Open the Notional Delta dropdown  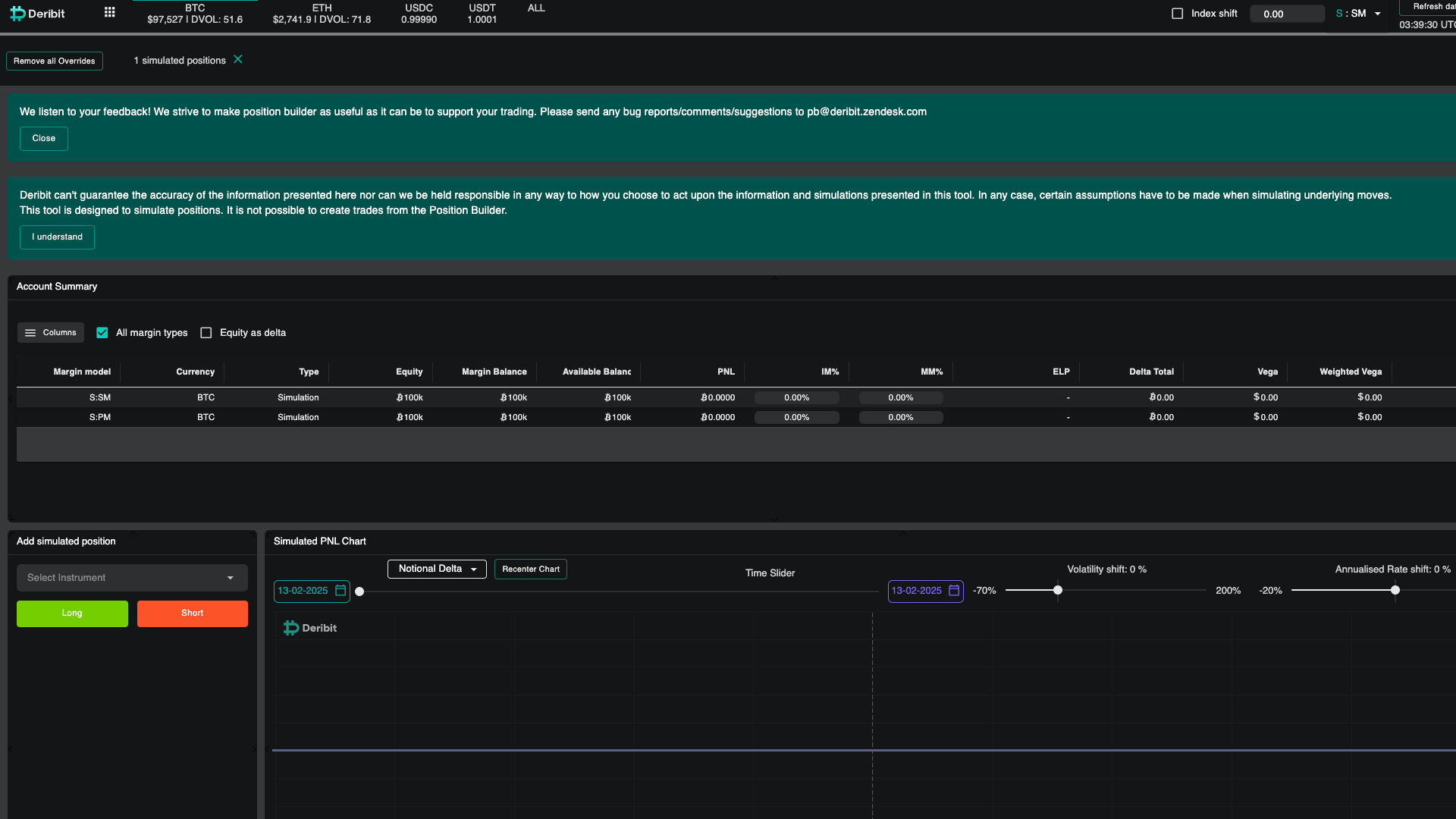pos(437,569)
